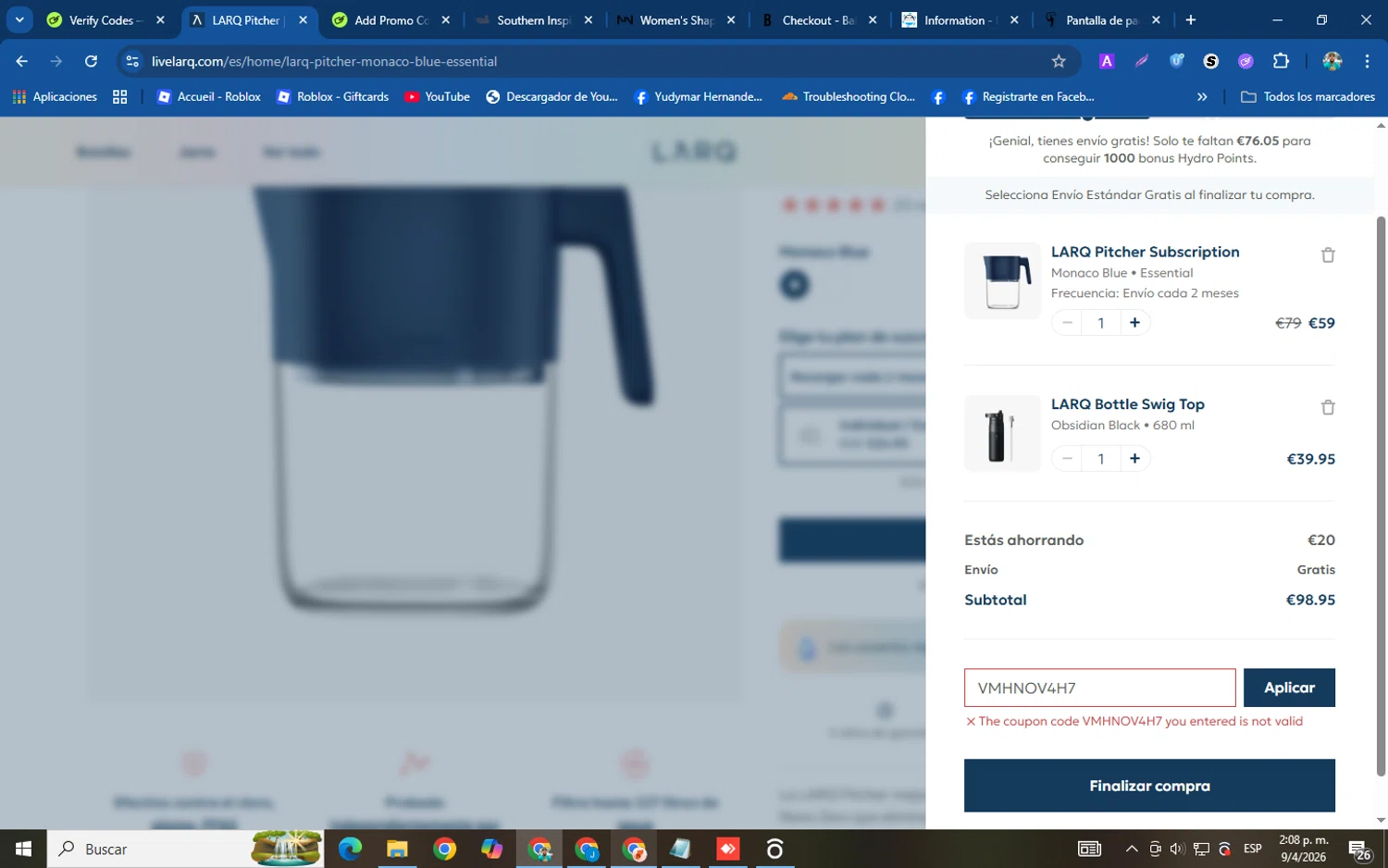The image size is (1388, 868).
Task: Open Chrome profile avatar
Action: [x=1332, y=61]
